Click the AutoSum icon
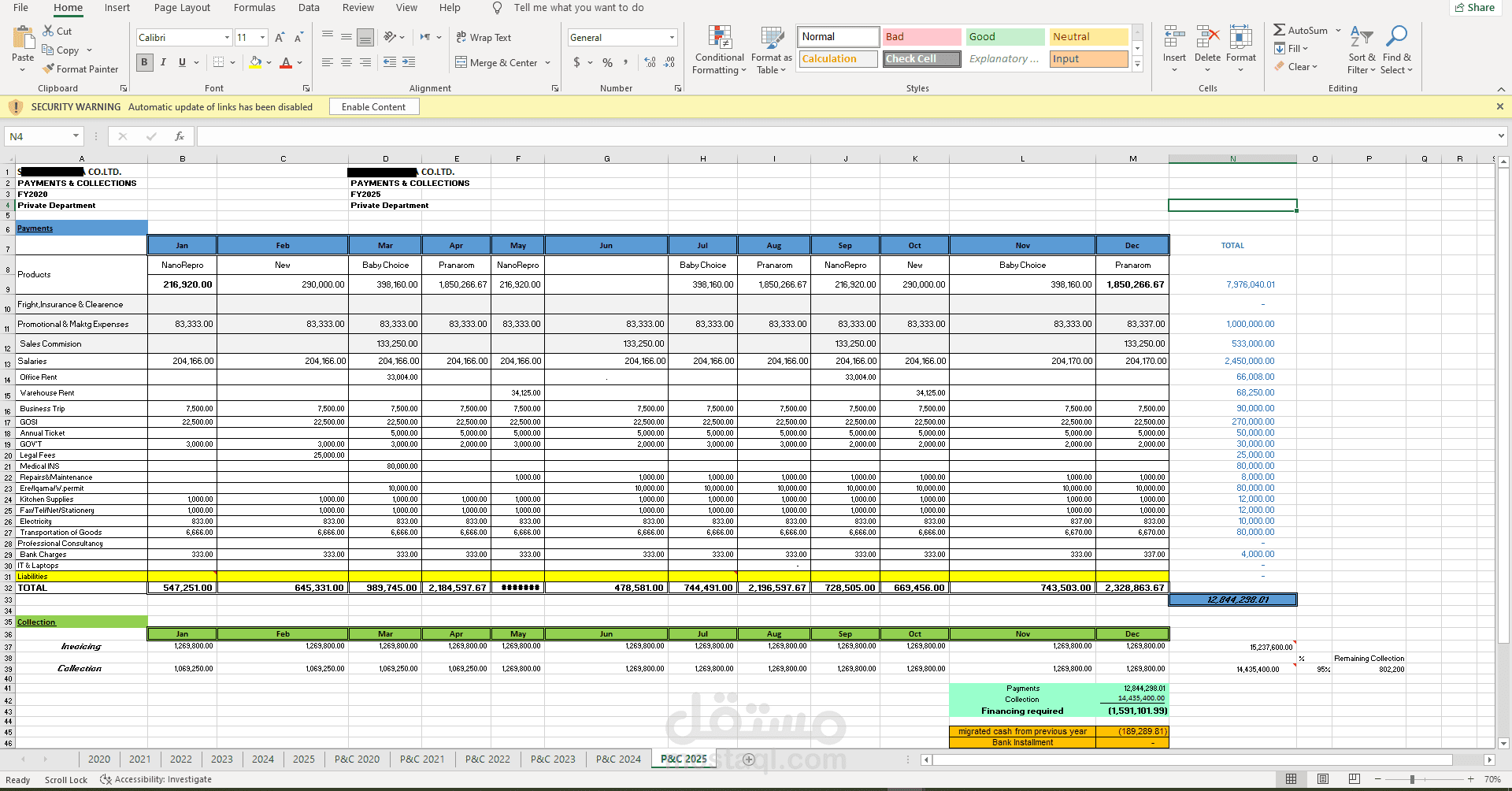 click(x=1280, y=29)
